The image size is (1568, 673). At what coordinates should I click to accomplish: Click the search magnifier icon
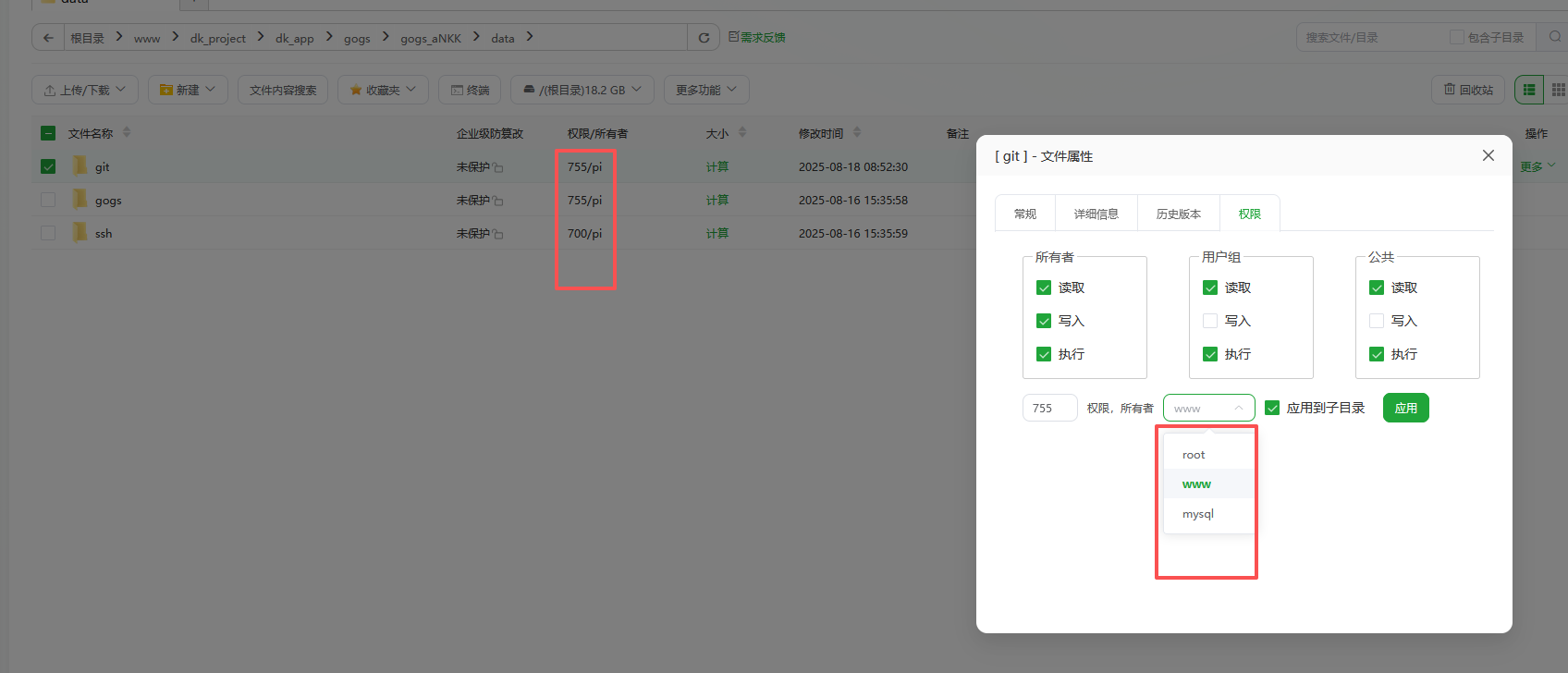pyautogui.click(x=1554, y=37)
